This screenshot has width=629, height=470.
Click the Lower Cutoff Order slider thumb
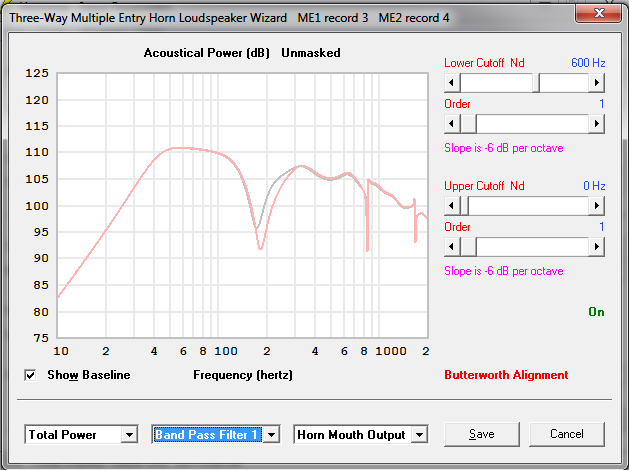tap(468, 124)
